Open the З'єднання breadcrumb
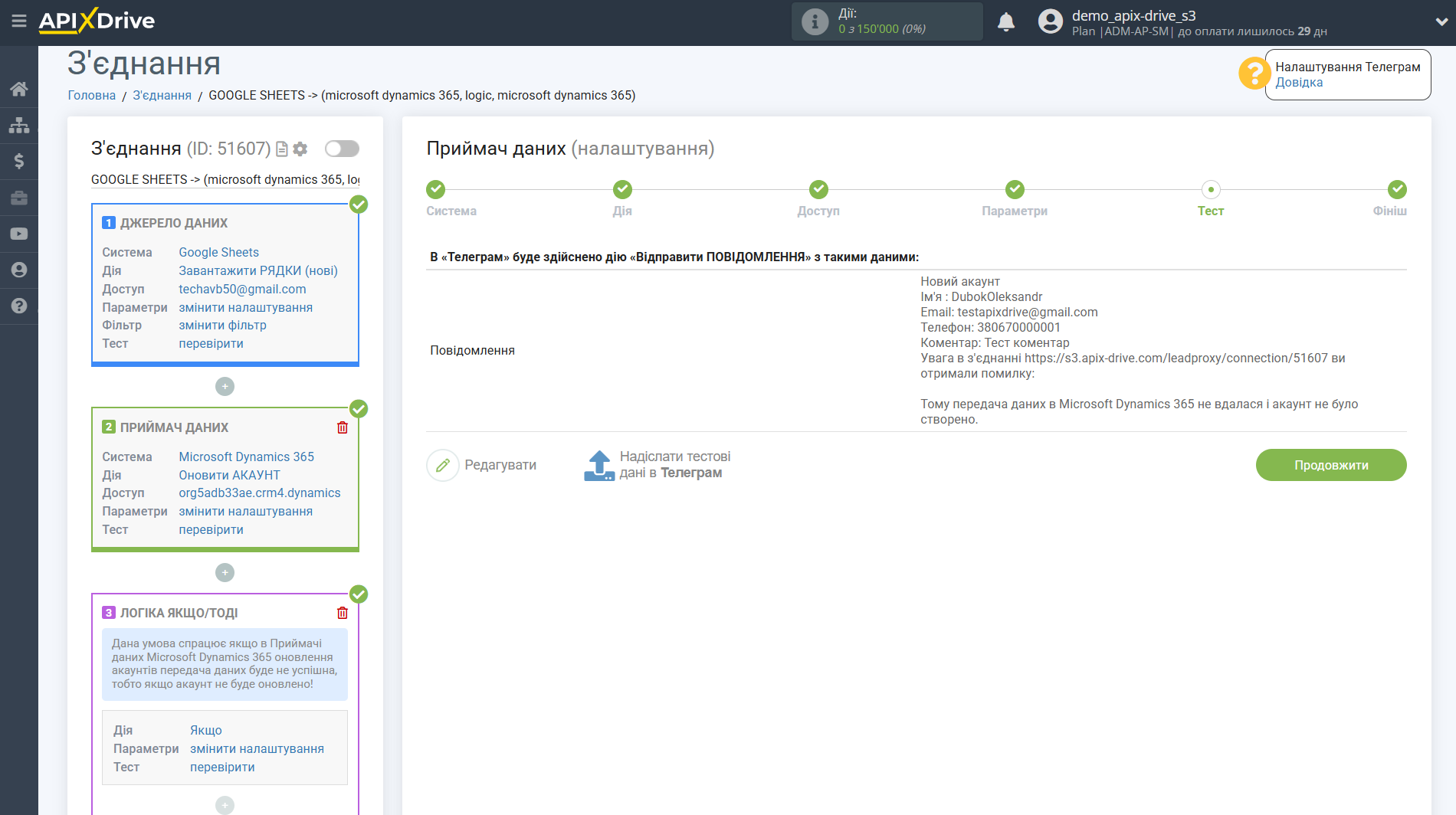Image resolution: width=1456 pixels, height=815 pixels. [162, 96]
